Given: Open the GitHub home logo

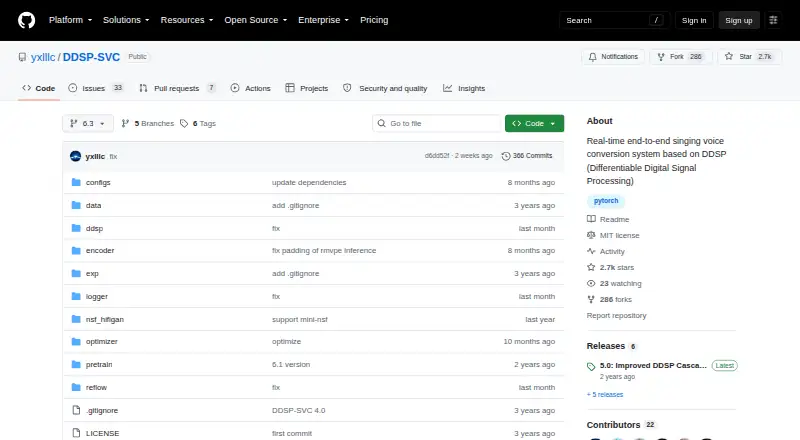Looking at the screenshot, I should pyautogui.click(x=27, y=20).
